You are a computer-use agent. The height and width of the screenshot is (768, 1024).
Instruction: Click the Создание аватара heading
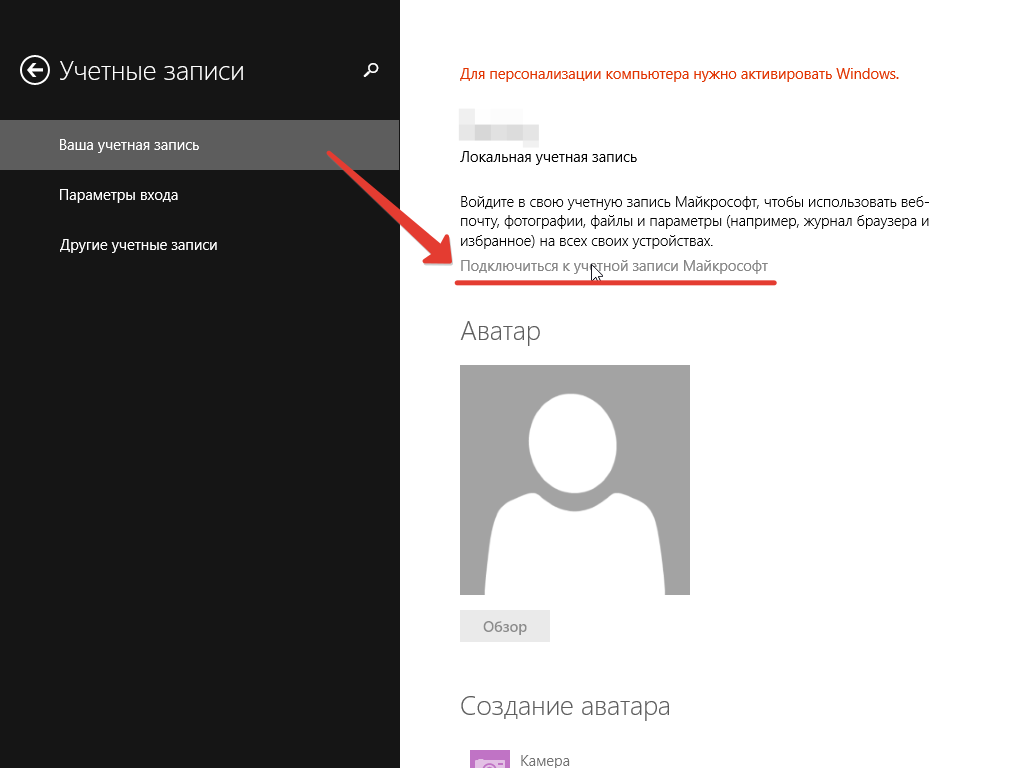tap(564, 706)
